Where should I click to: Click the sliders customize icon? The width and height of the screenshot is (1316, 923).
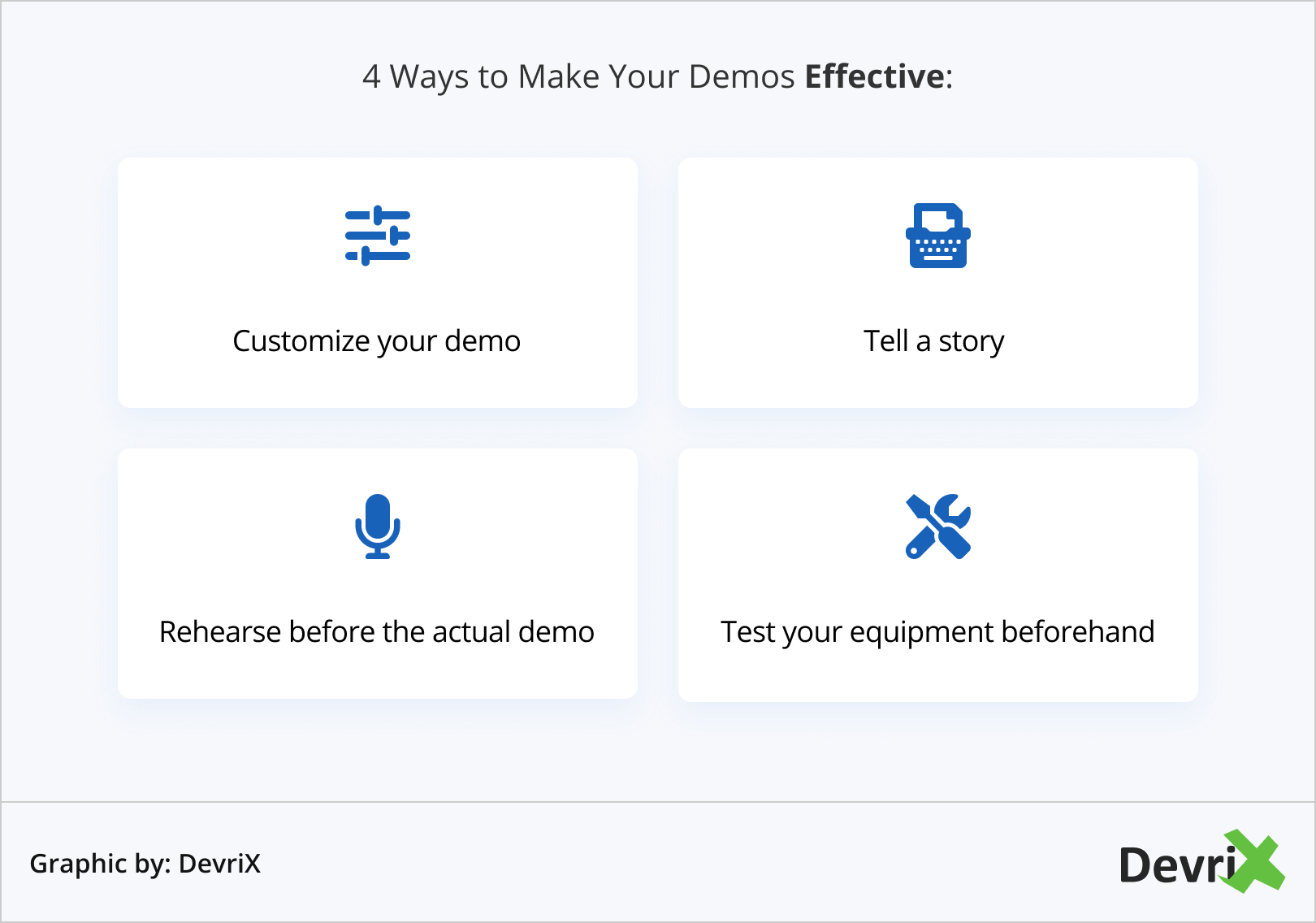(x=378, y=236)
